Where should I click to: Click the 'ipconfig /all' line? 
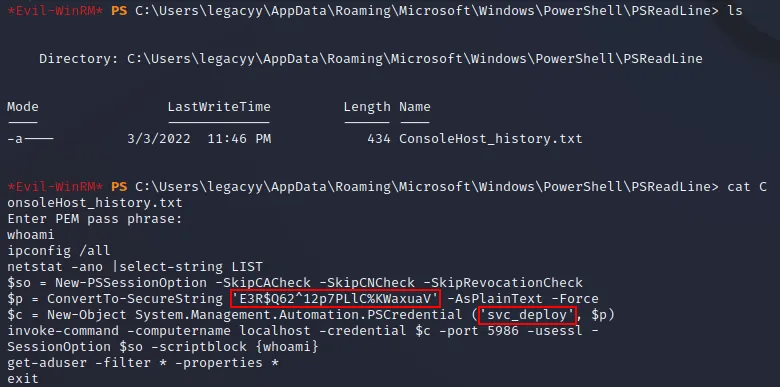coord(59,250)
